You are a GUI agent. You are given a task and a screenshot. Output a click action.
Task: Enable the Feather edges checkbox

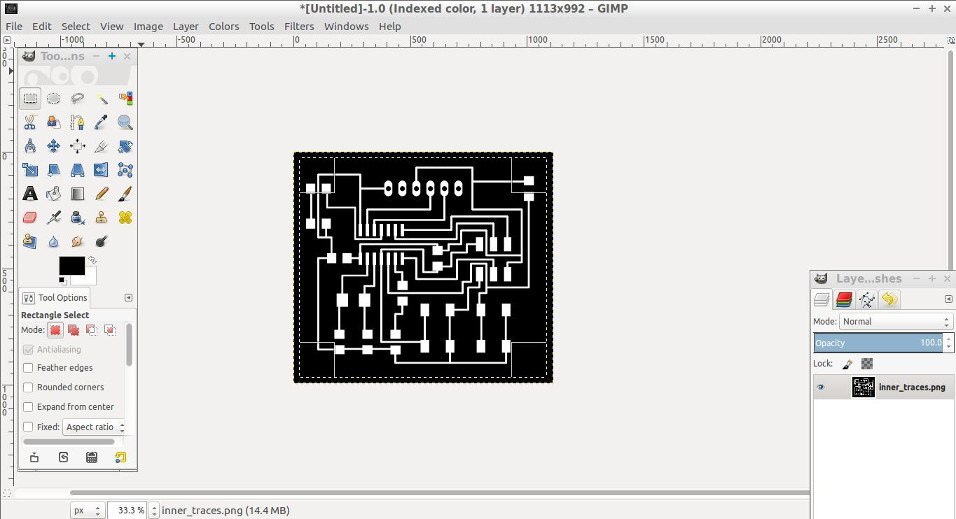point(28,368)
